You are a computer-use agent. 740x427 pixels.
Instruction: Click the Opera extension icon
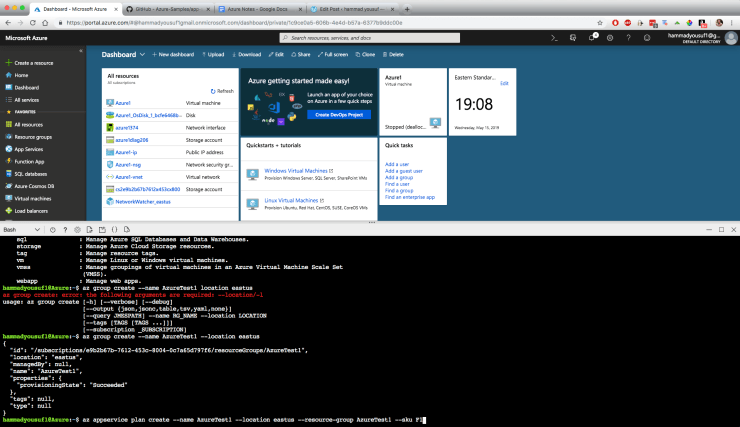(615, 23)
